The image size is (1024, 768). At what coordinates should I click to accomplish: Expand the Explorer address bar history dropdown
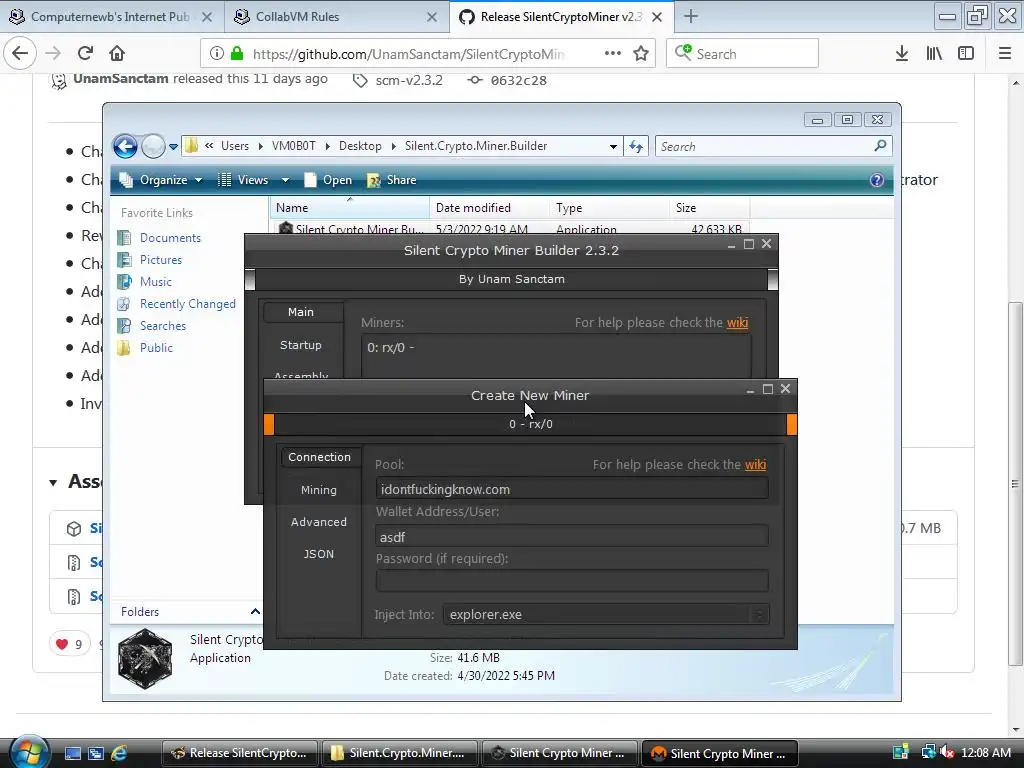point(613,146)
